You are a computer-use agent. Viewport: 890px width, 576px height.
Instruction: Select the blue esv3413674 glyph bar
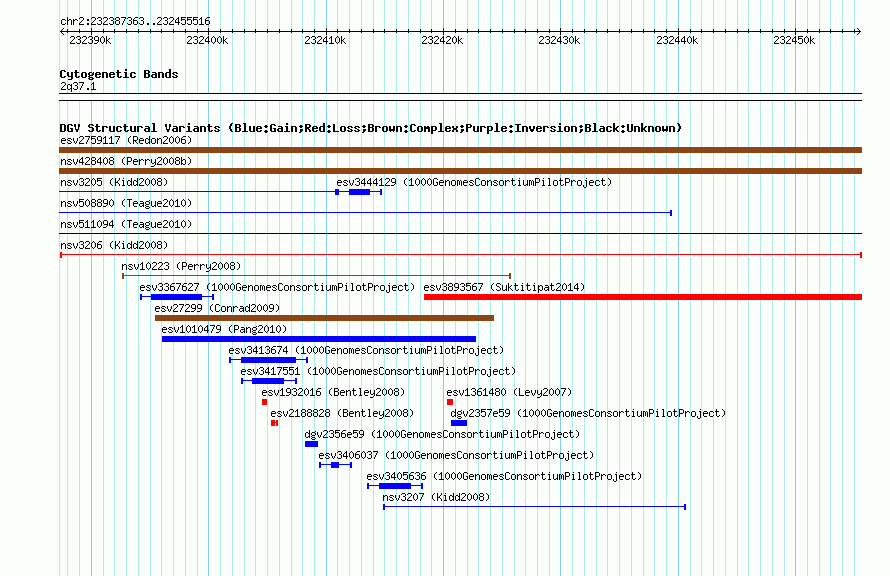click(268, 360)
